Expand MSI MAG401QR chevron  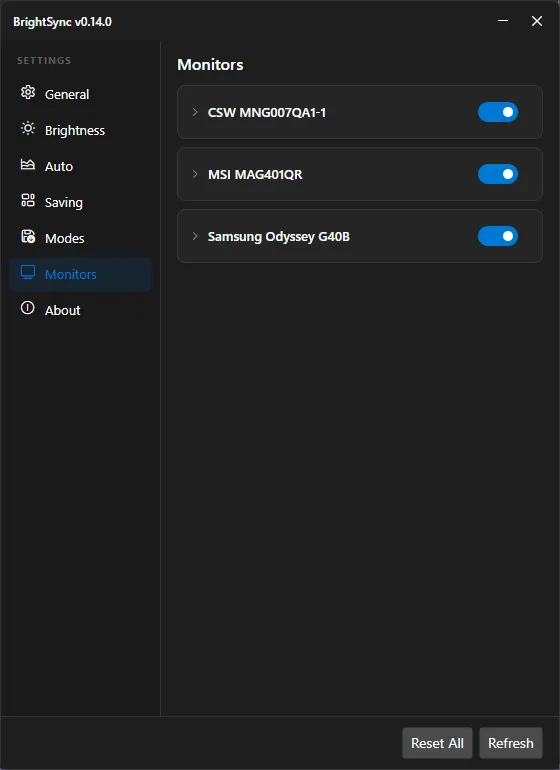[x=195, y=174]
